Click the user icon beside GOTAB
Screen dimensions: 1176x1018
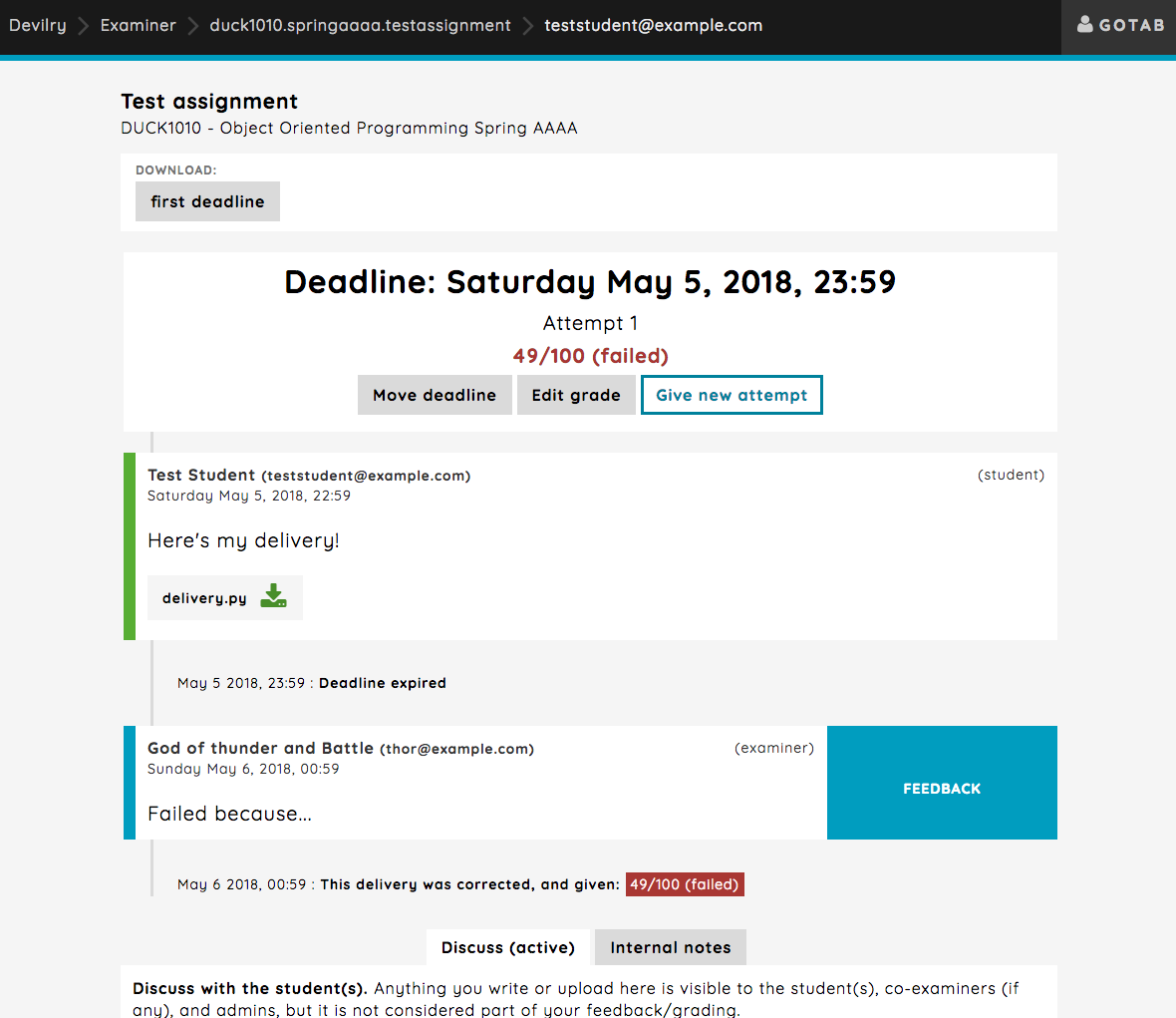pyautogui.click(x=1084, y=25)
